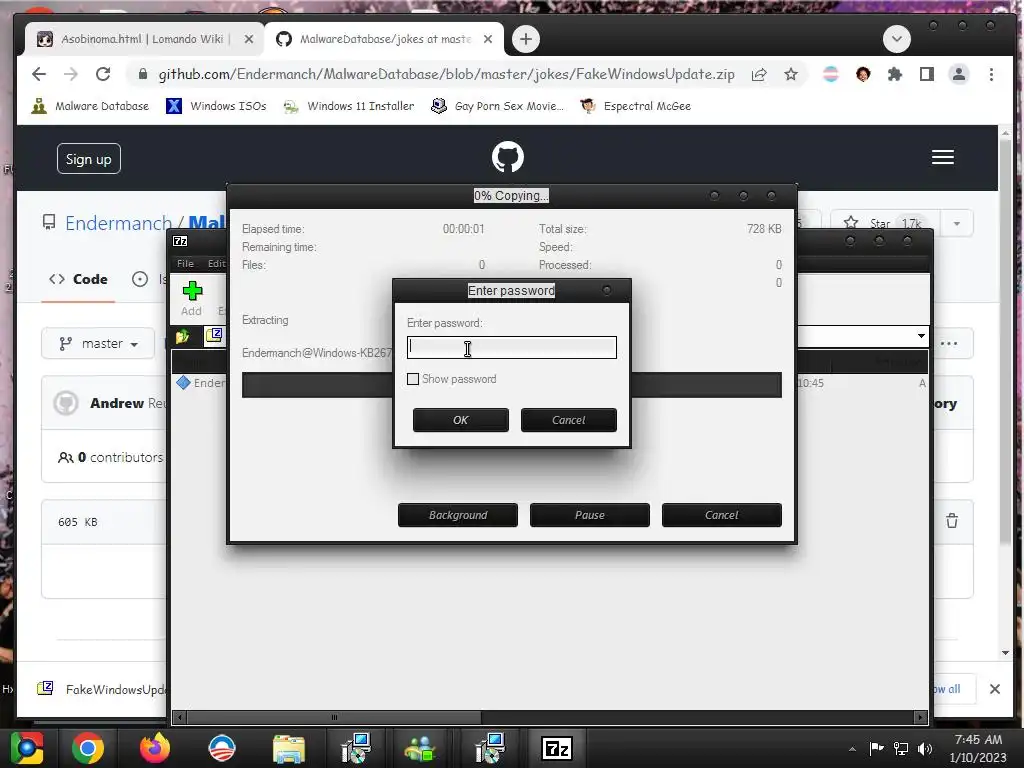Open Chrome from taskbar
The image size is (1024, 768).
[88, 748]
